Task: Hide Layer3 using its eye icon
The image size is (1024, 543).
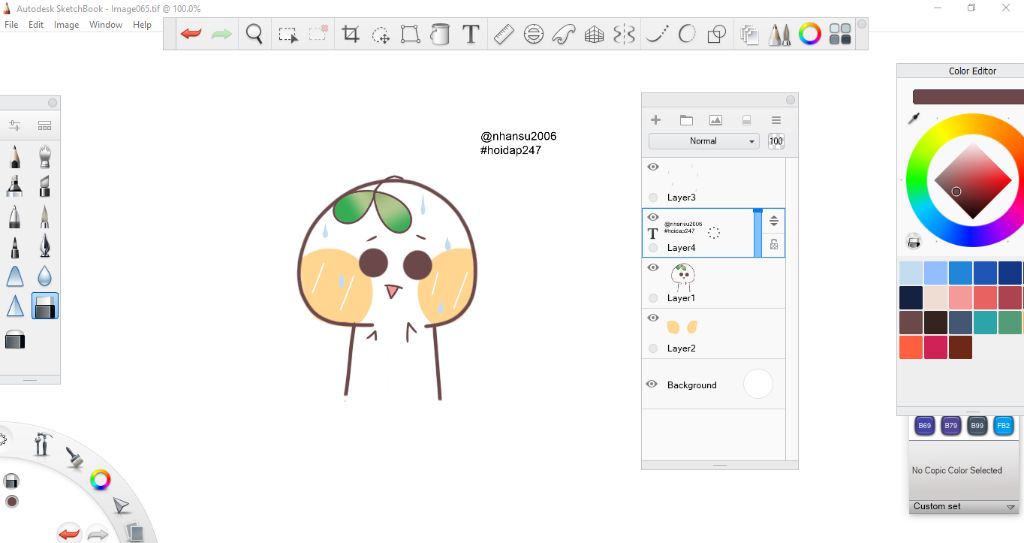Action: (x=653, y=167)
